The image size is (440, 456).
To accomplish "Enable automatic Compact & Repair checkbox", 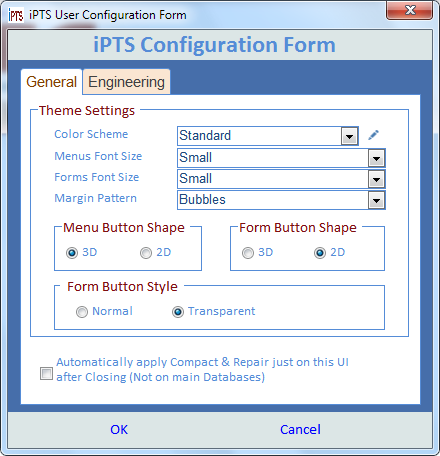I will click(x=46, y=373).
